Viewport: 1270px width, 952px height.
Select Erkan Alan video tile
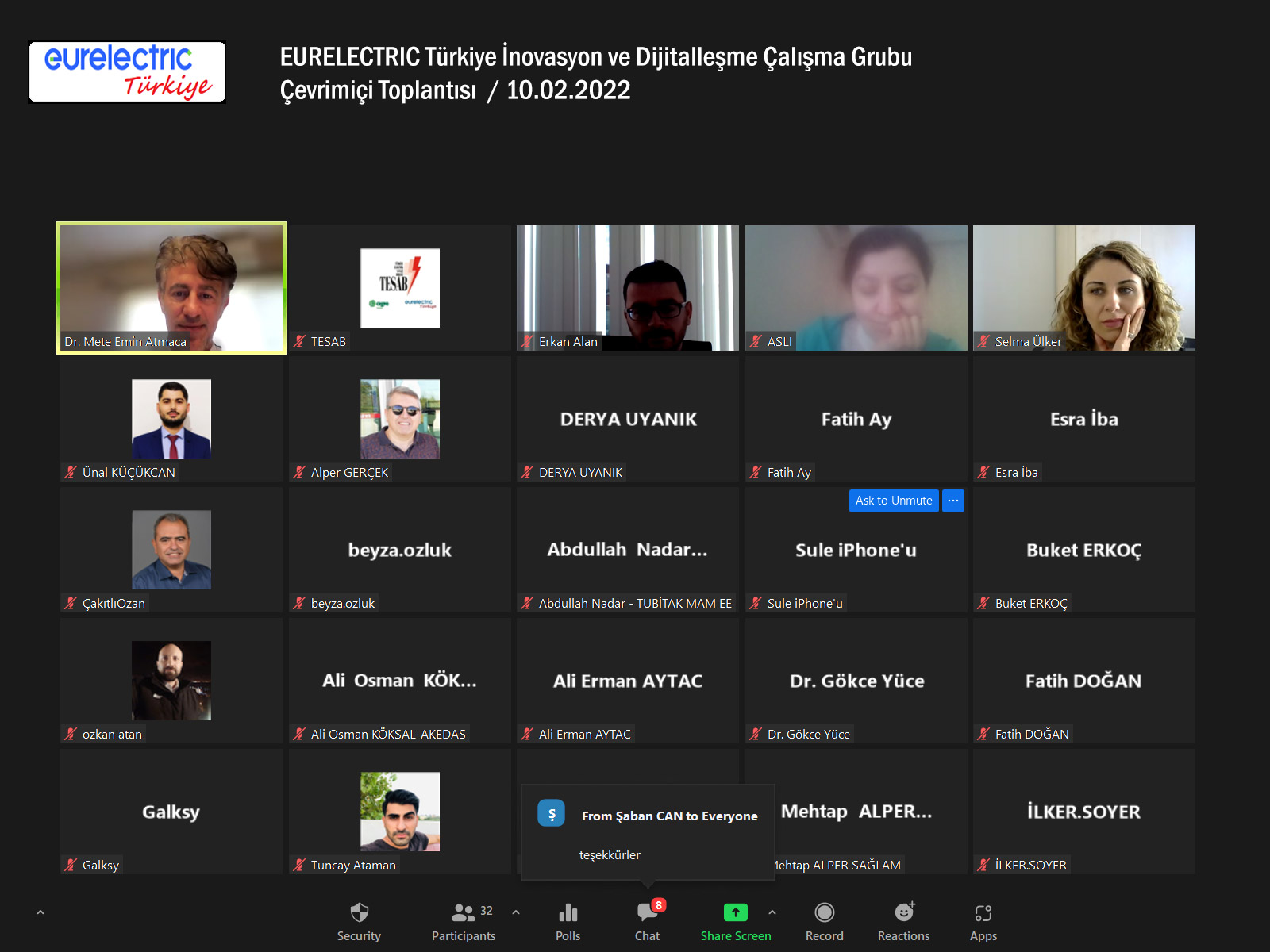(x=627, y=287)
